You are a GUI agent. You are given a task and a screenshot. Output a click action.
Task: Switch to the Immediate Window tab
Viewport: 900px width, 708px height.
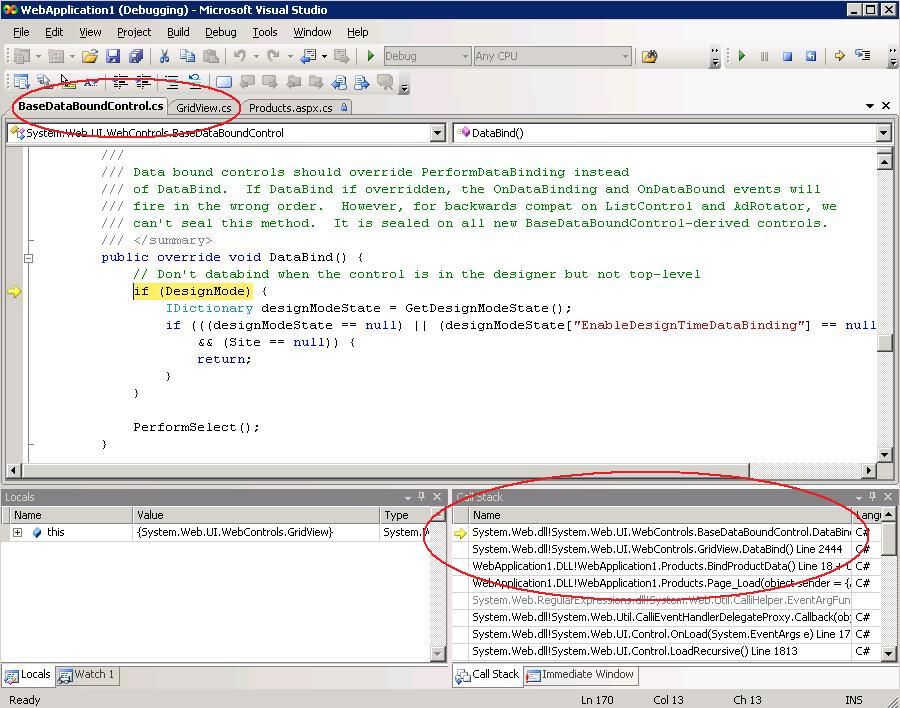click(x=581, y=675)
